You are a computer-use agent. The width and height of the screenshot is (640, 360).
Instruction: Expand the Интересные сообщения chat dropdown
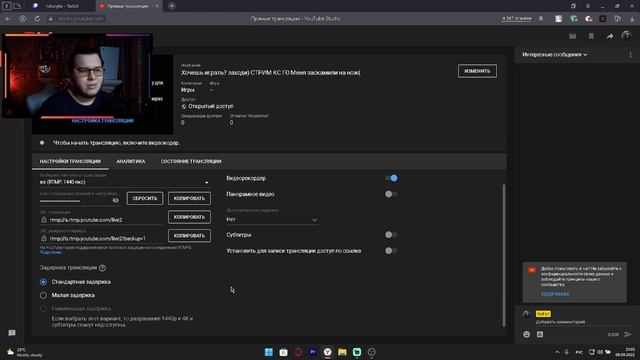555,54
